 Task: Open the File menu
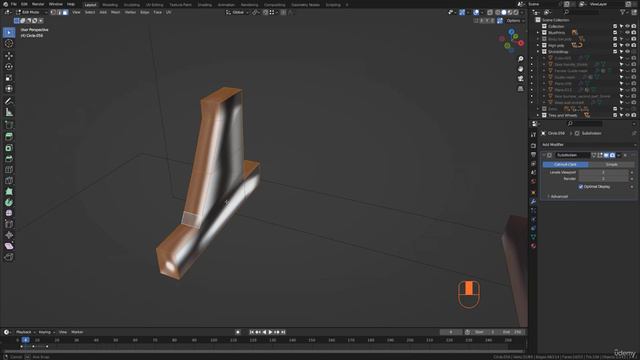tap(13, 4)
